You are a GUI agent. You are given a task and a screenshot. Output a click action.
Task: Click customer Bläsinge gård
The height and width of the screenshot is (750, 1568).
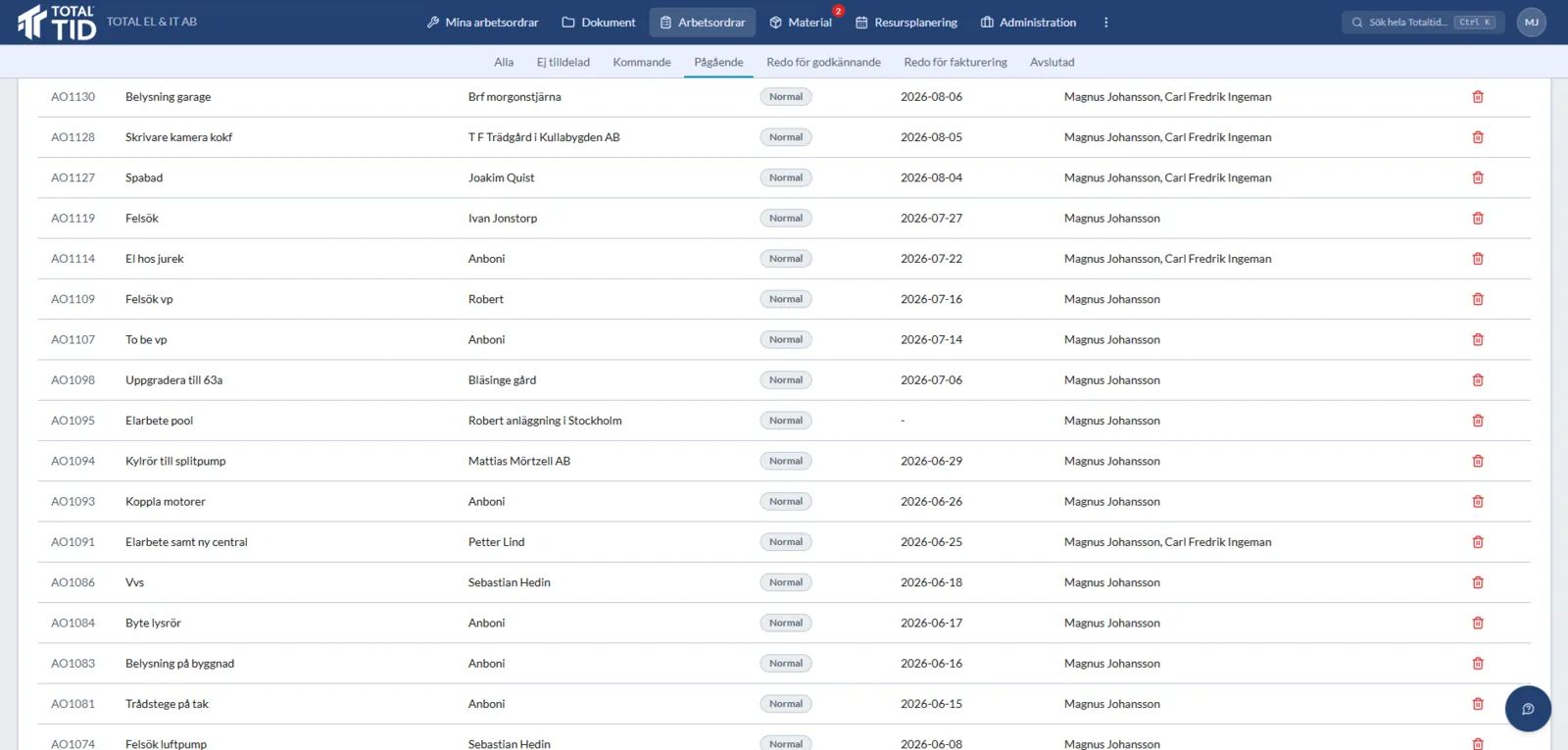click(502, 380)
